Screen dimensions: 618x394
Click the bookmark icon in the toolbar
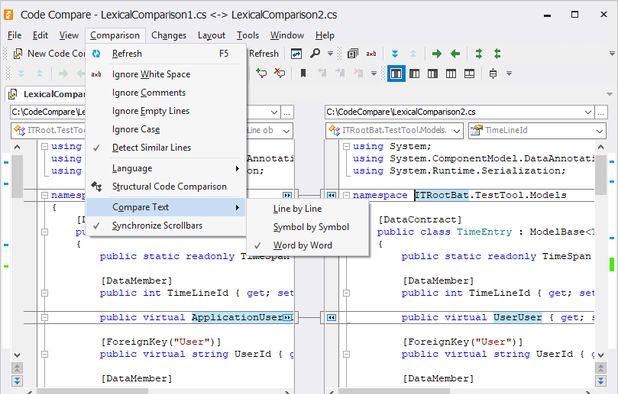[303, 73]
